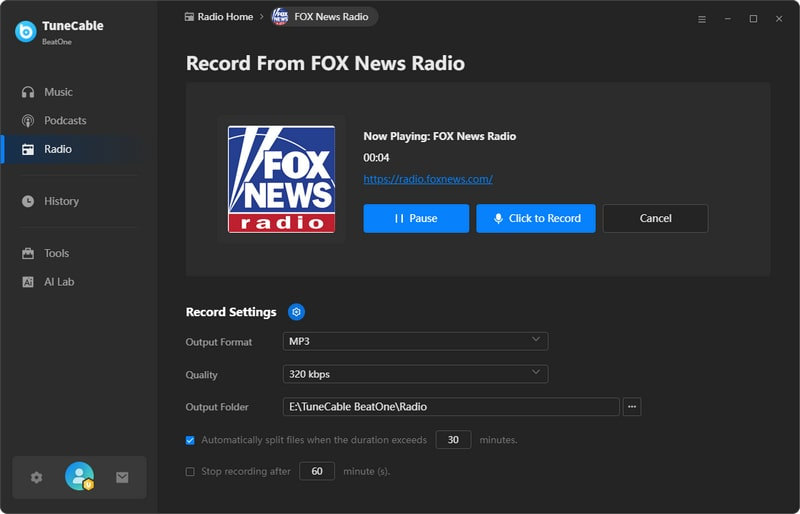The image size is (800, 514).
Task: Cancel the radio recording
Action: [656, 218]
